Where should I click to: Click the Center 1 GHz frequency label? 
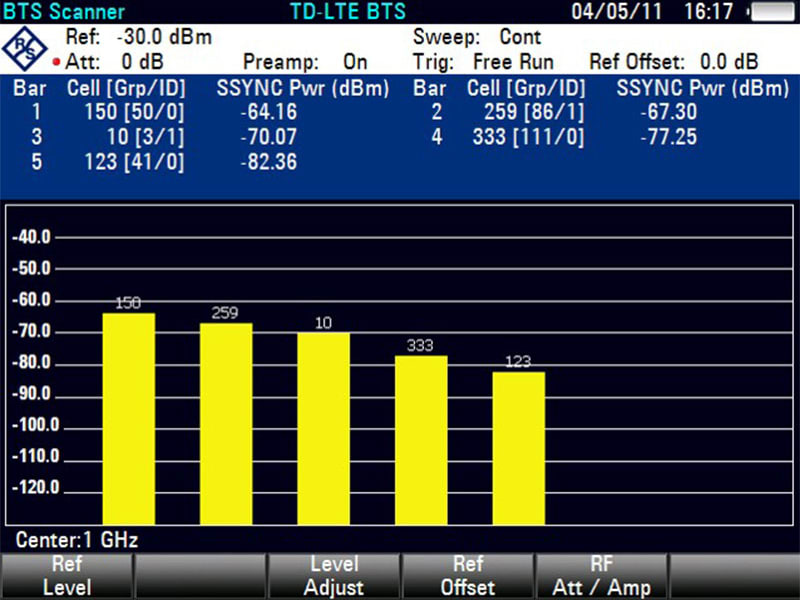coord(77,540)
